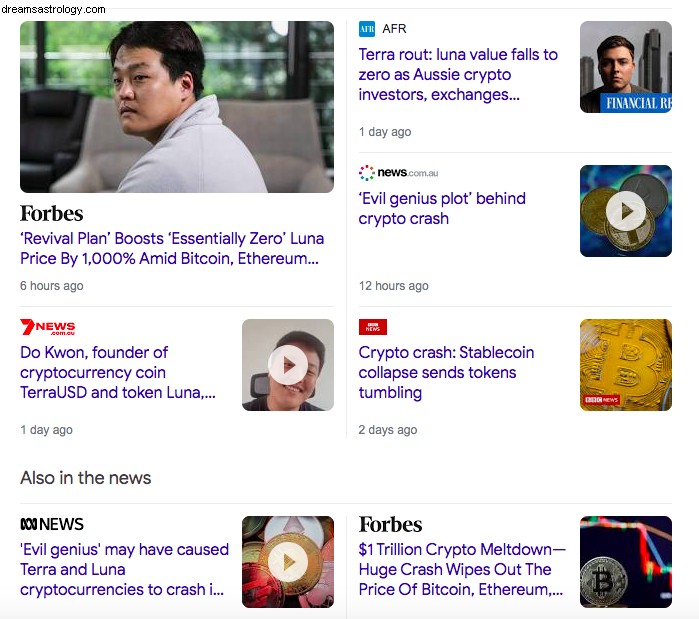Click the AFR source name text
The height and width of the screenshot is (619, 699).
point(394,29)
